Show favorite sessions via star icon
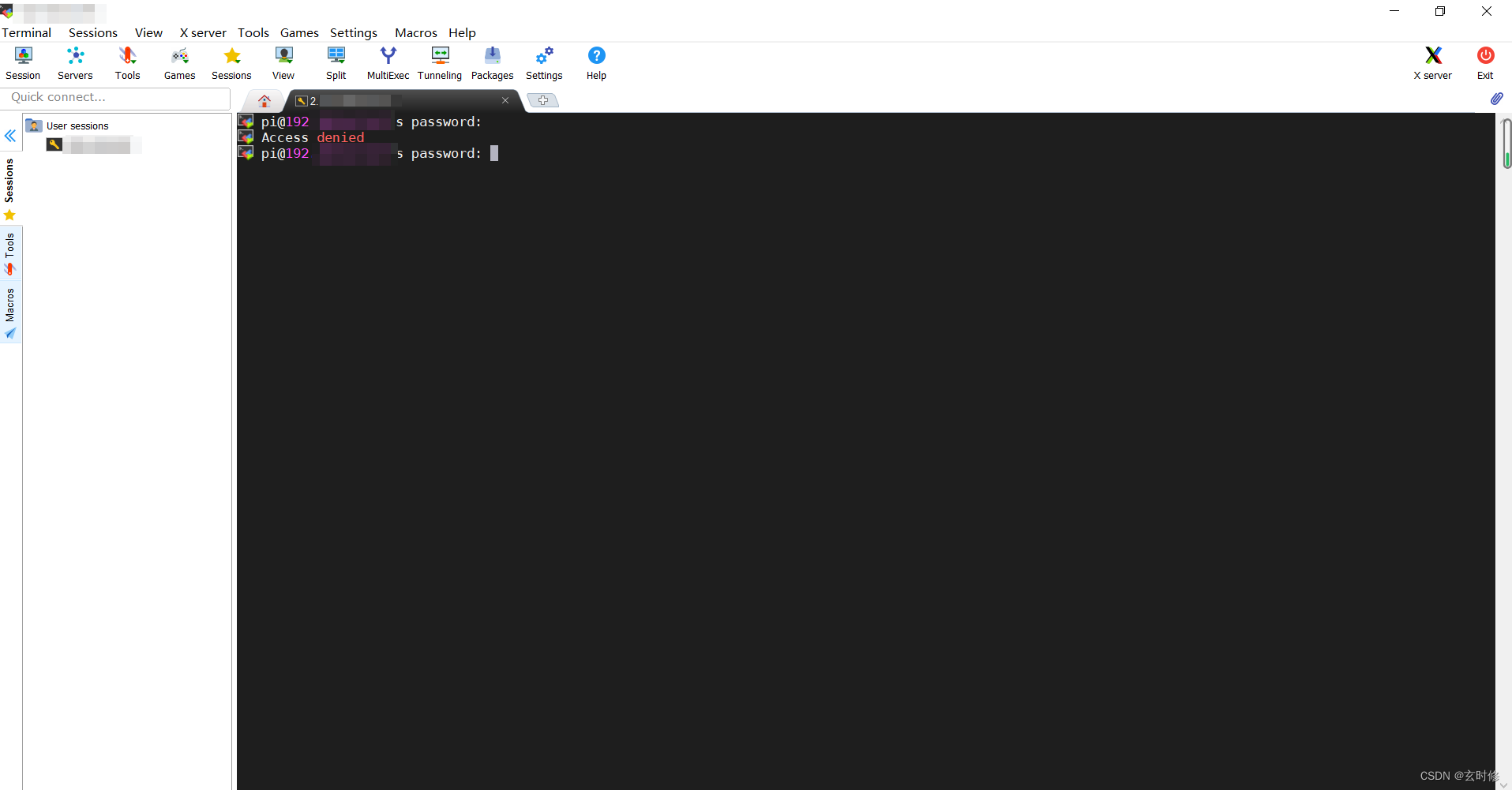This screenshot has width=1512, height=790. [x=9, y=215]
